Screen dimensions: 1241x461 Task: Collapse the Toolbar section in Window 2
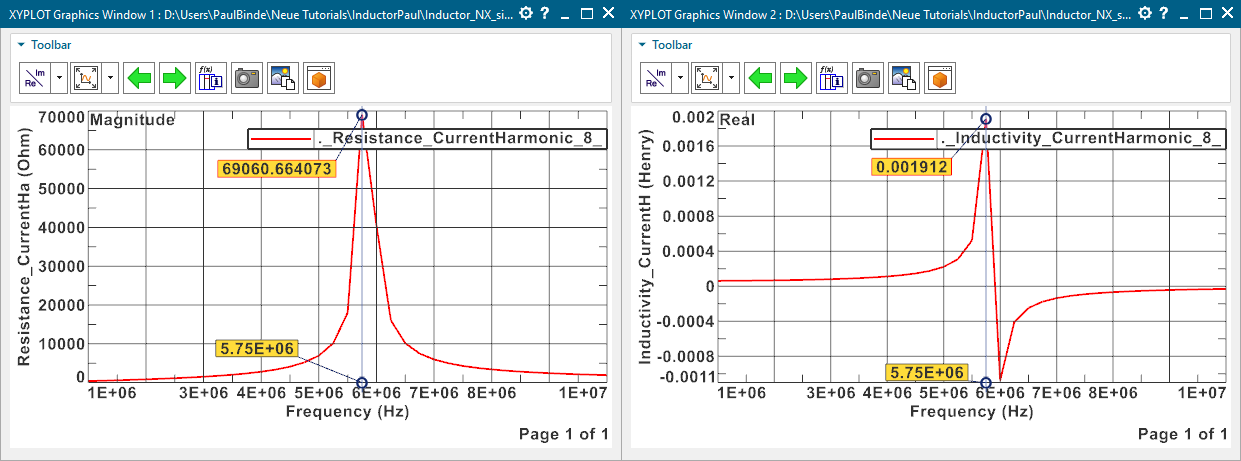coord(643,45)
